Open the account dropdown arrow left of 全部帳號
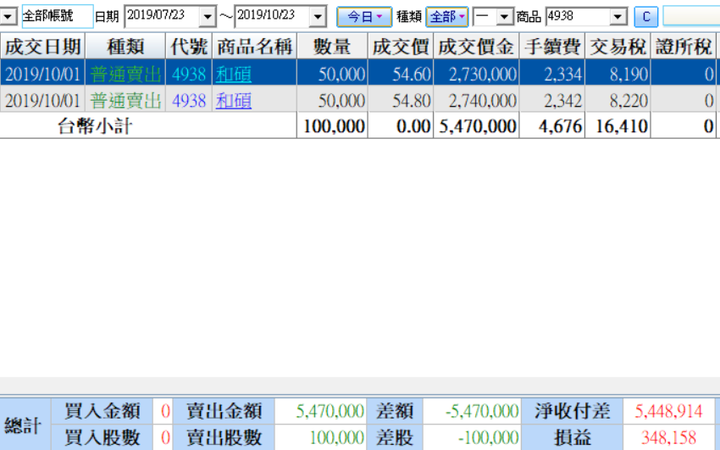Screen dimensions: 720x450 8,17
